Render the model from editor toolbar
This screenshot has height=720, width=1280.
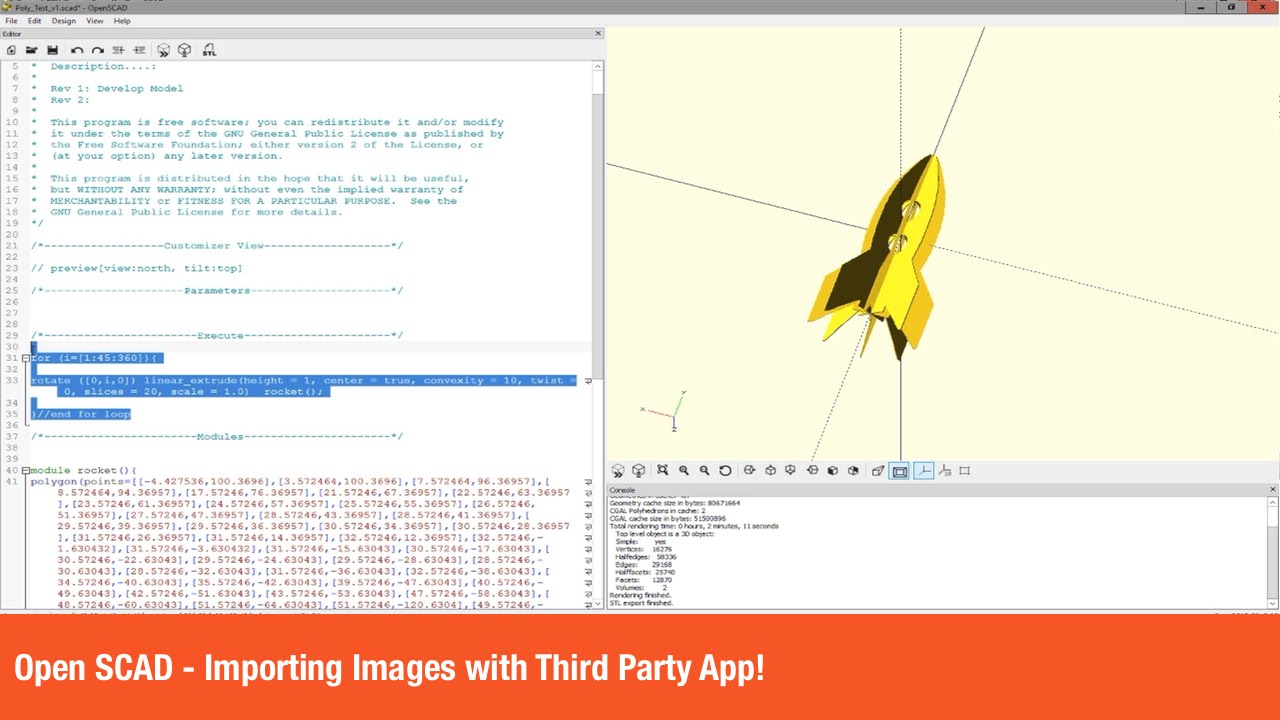point(184,50)
